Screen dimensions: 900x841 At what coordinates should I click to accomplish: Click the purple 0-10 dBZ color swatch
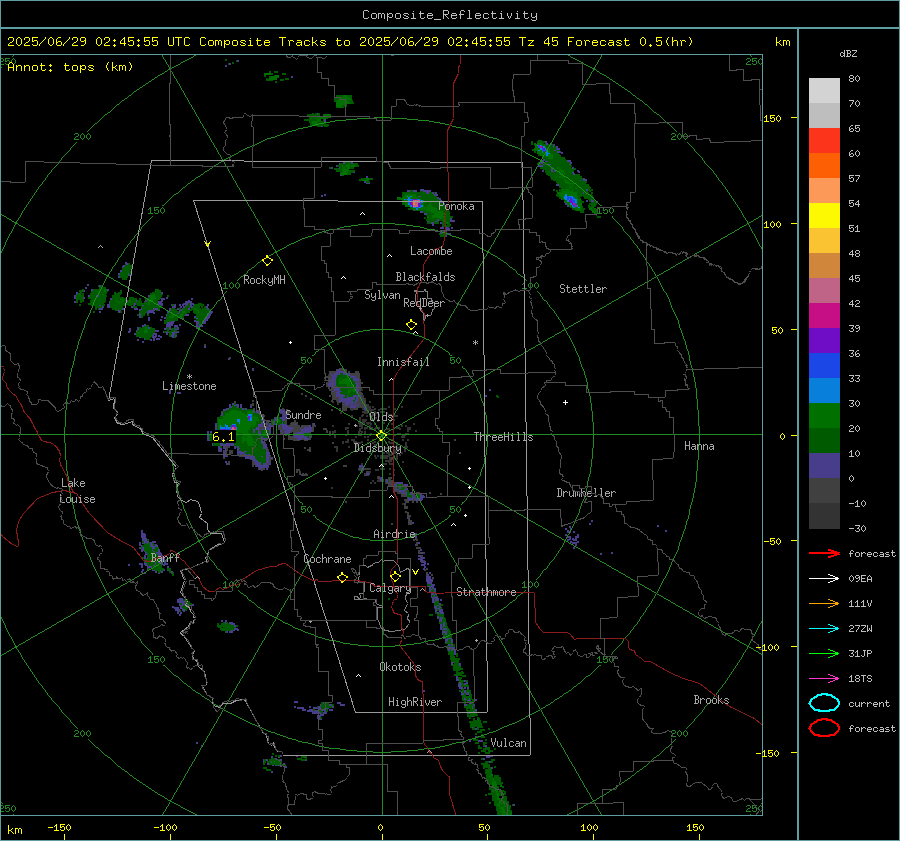click(824, 466)
